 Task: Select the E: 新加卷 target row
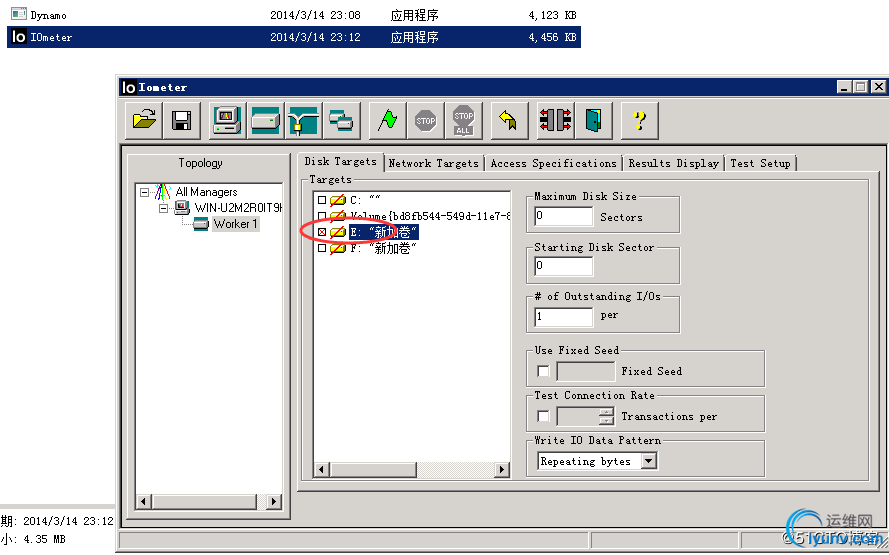click(x=384, y=232)
